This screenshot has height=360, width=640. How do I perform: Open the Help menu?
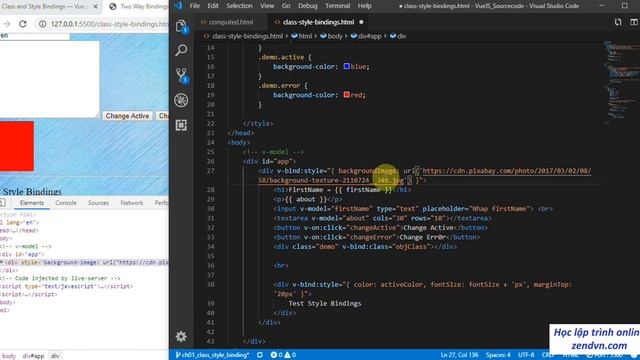(x=364, y=6)
